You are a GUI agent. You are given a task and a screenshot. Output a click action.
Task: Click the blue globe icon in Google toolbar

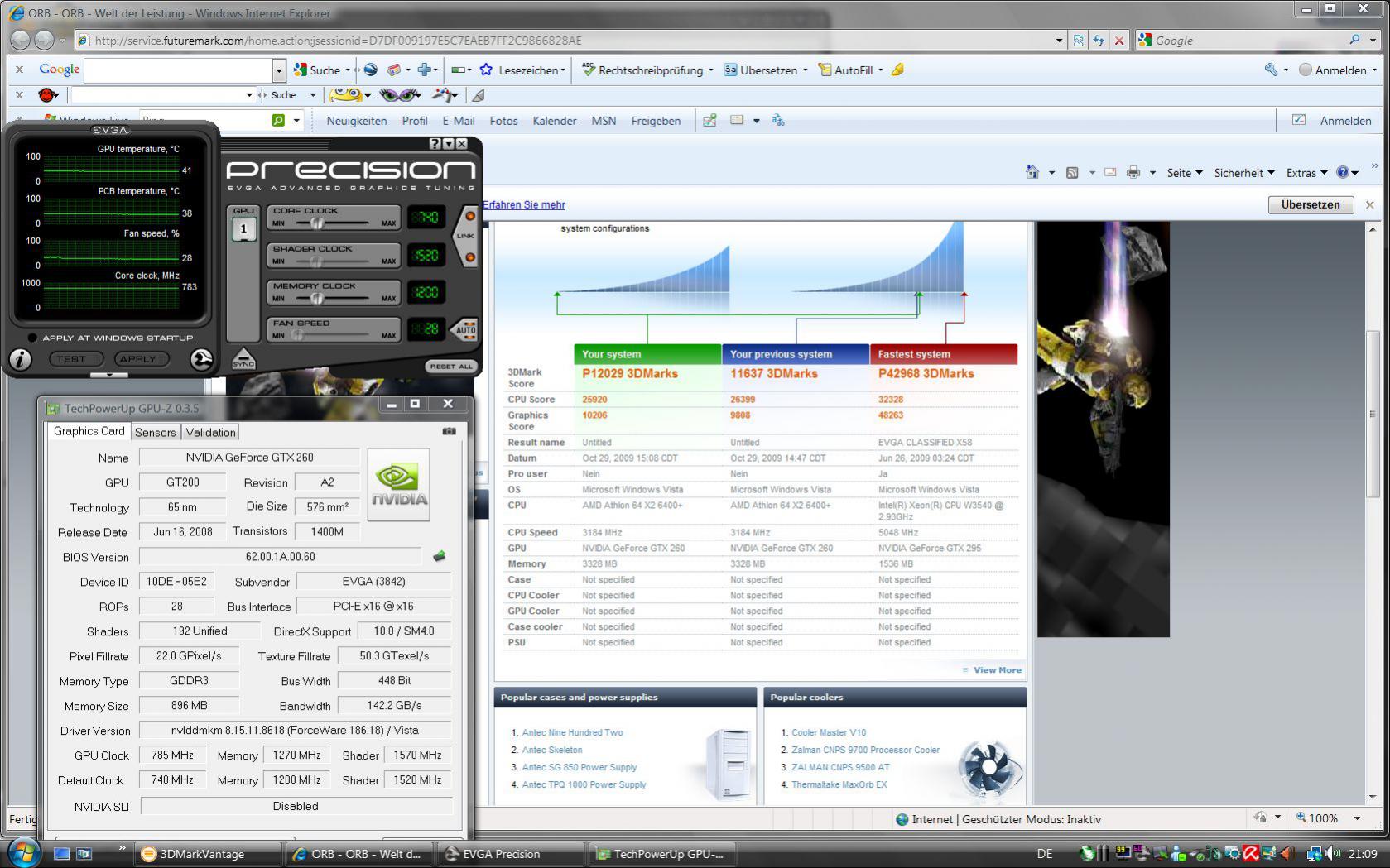(x=370, y=70)
